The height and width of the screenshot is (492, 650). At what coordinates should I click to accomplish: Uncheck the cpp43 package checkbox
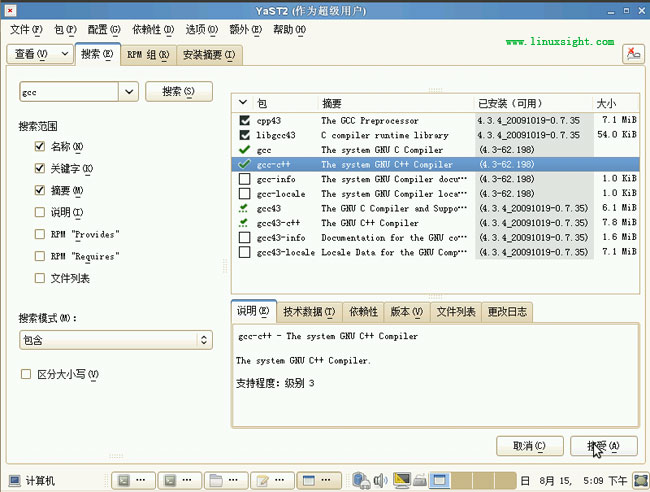click(245, 120)
